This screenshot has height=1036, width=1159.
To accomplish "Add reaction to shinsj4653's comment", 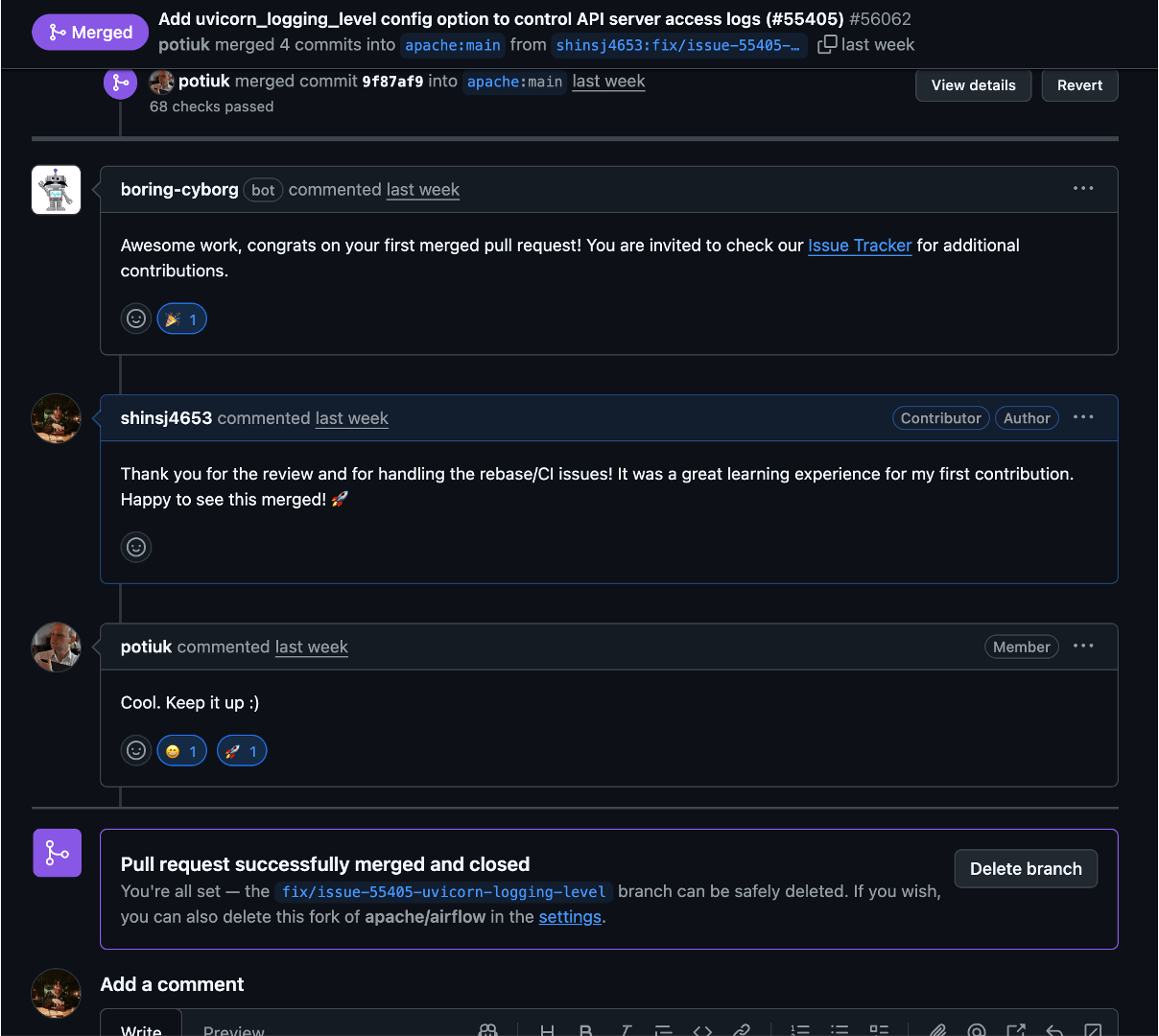I will tap(136, 548).
